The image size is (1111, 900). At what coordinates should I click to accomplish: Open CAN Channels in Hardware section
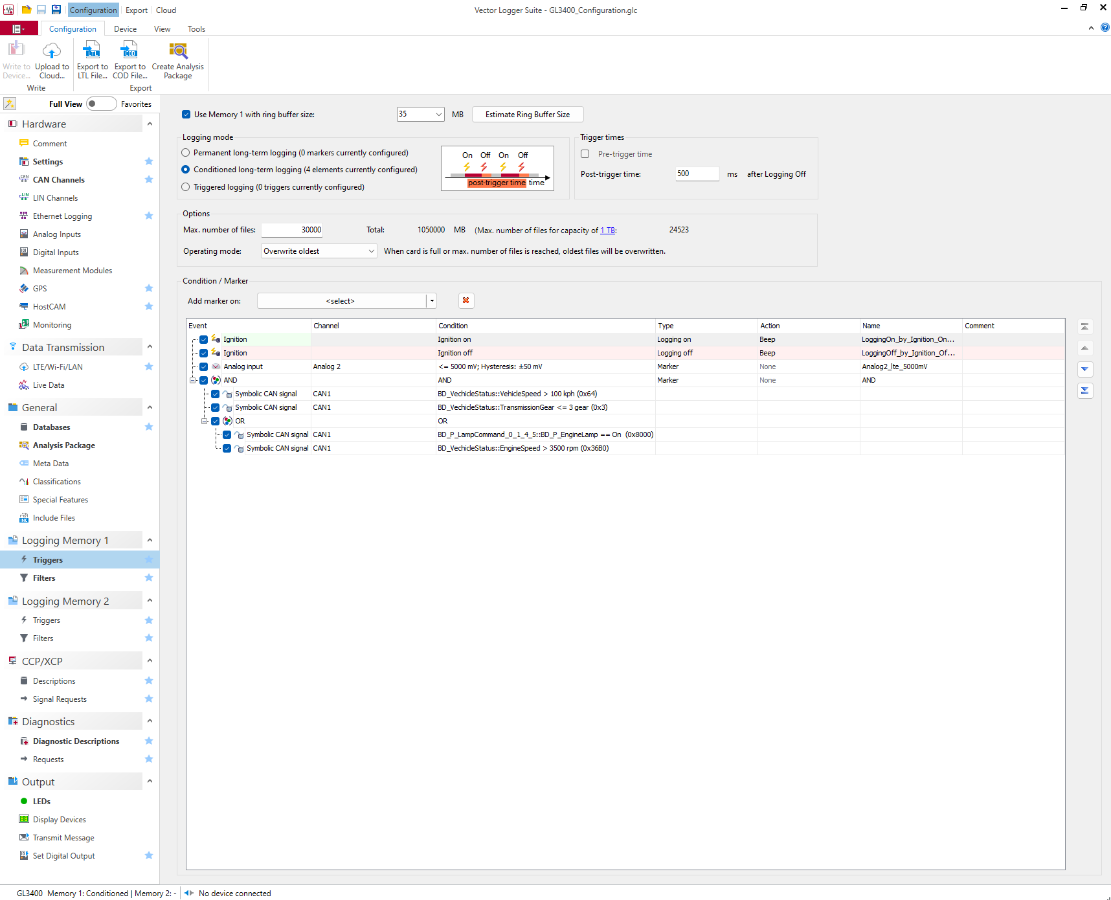[58, 180]
